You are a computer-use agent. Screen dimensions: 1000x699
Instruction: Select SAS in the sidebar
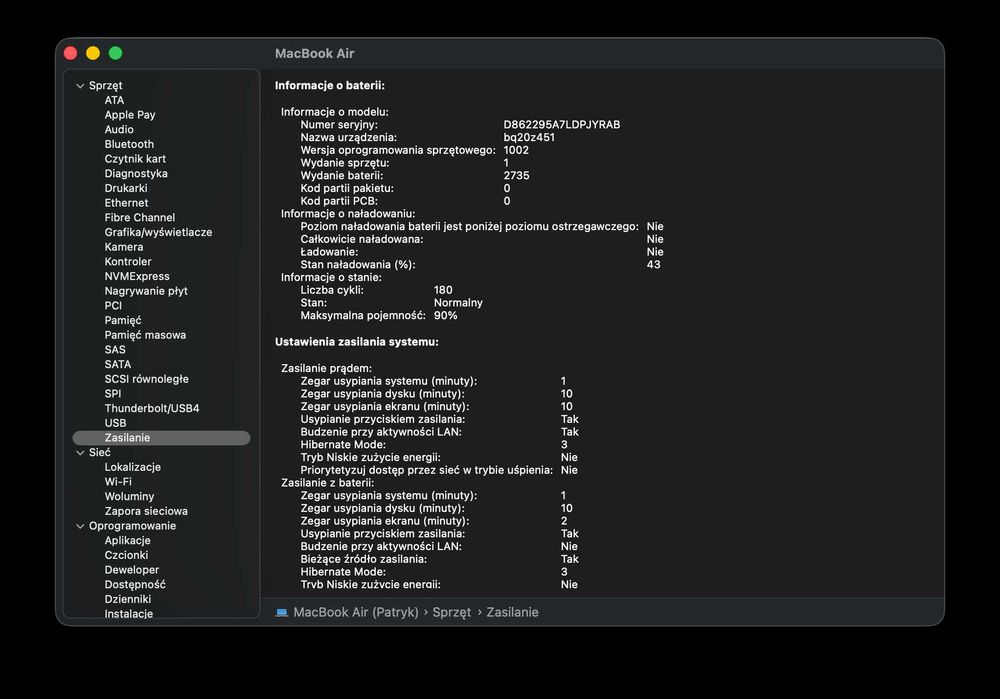115,350
